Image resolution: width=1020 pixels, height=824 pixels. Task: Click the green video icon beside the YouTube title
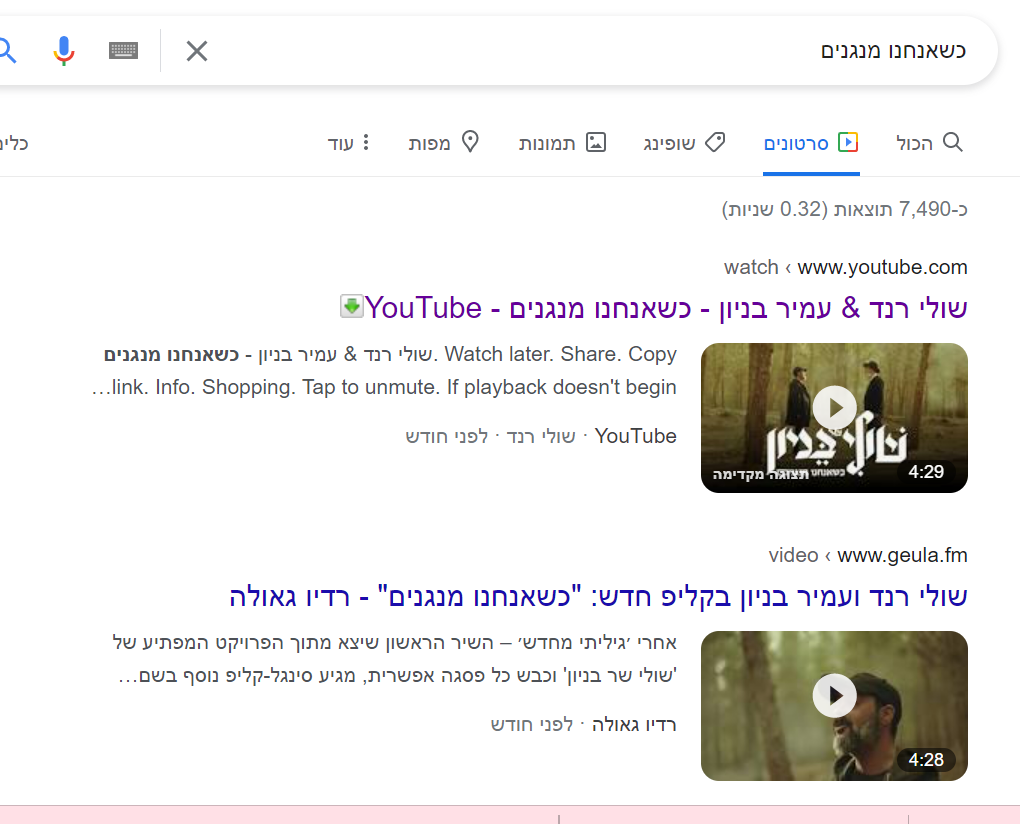click(x=351, y=306)
